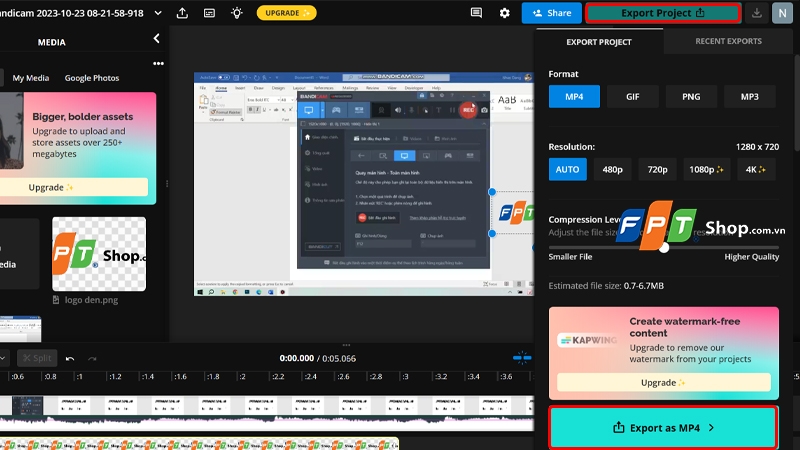Click the video preview canvas

click(x=364, y=184)
